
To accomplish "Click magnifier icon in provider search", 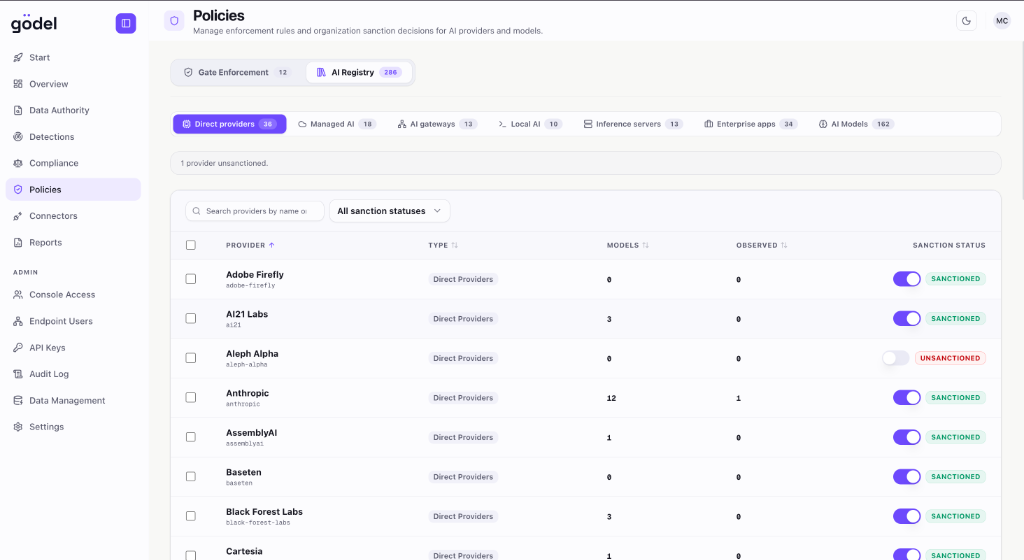I will 197,211.
